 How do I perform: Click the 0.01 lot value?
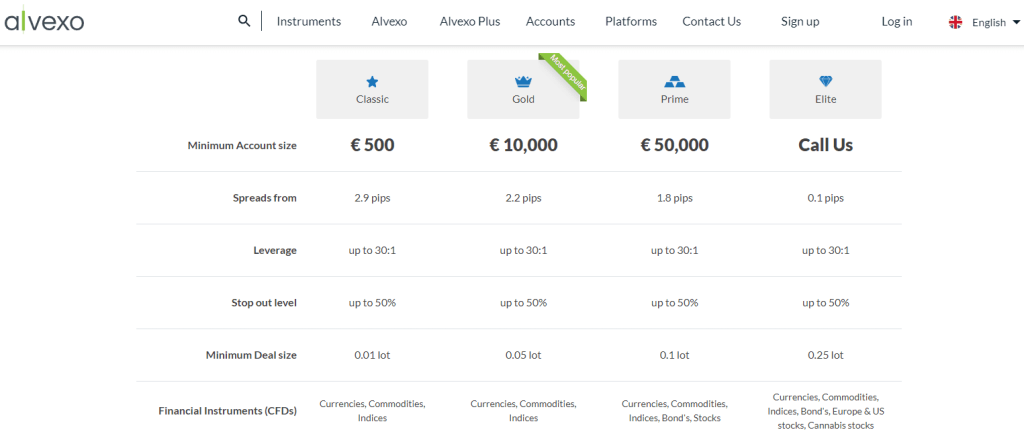click(372, 356)
